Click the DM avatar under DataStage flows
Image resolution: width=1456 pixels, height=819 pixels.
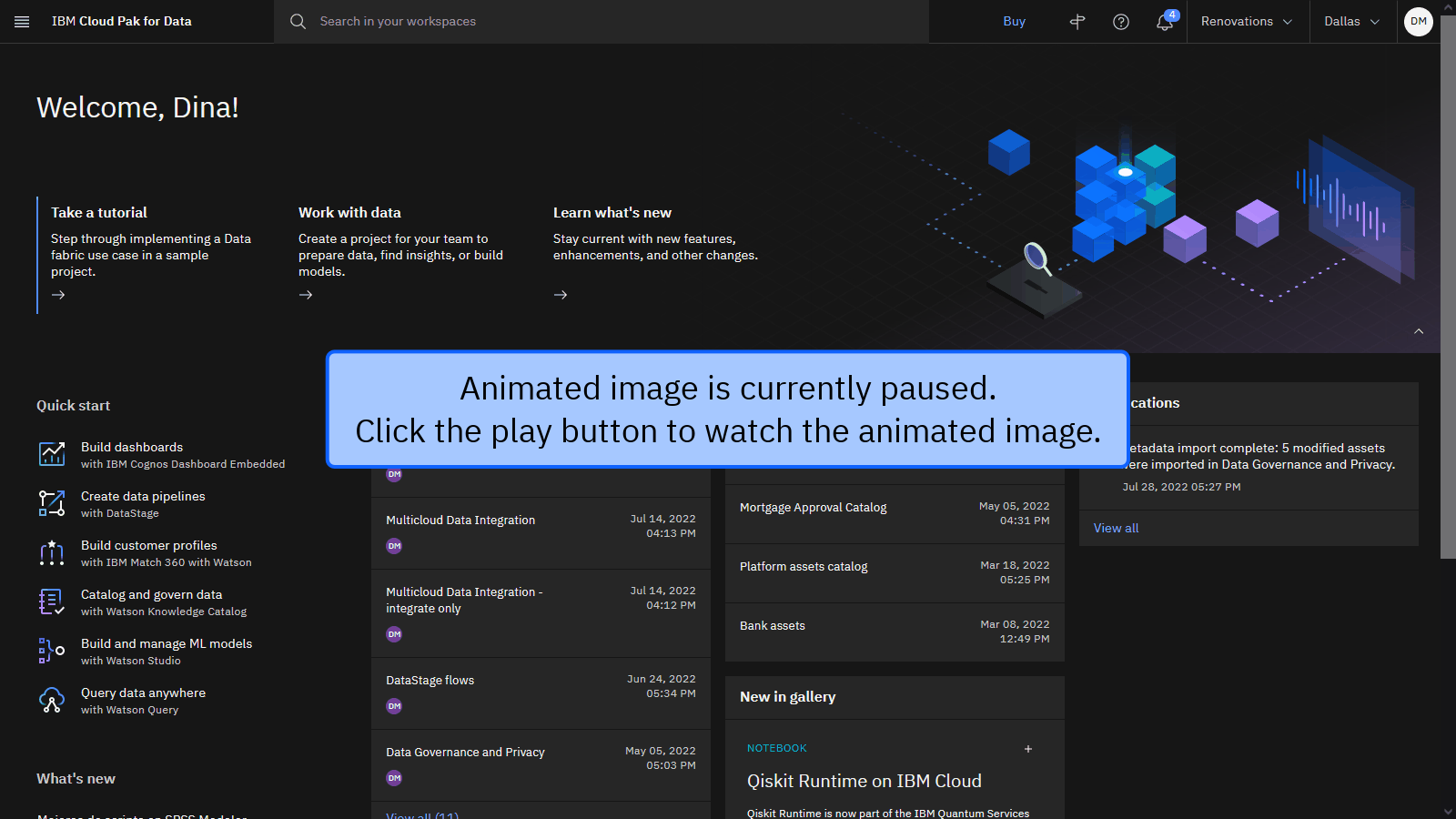[x=394, y=706]
